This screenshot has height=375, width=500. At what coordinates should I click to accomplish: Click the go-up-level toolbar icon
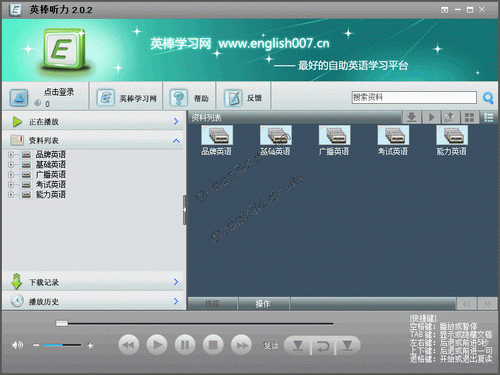coord(450,117)
